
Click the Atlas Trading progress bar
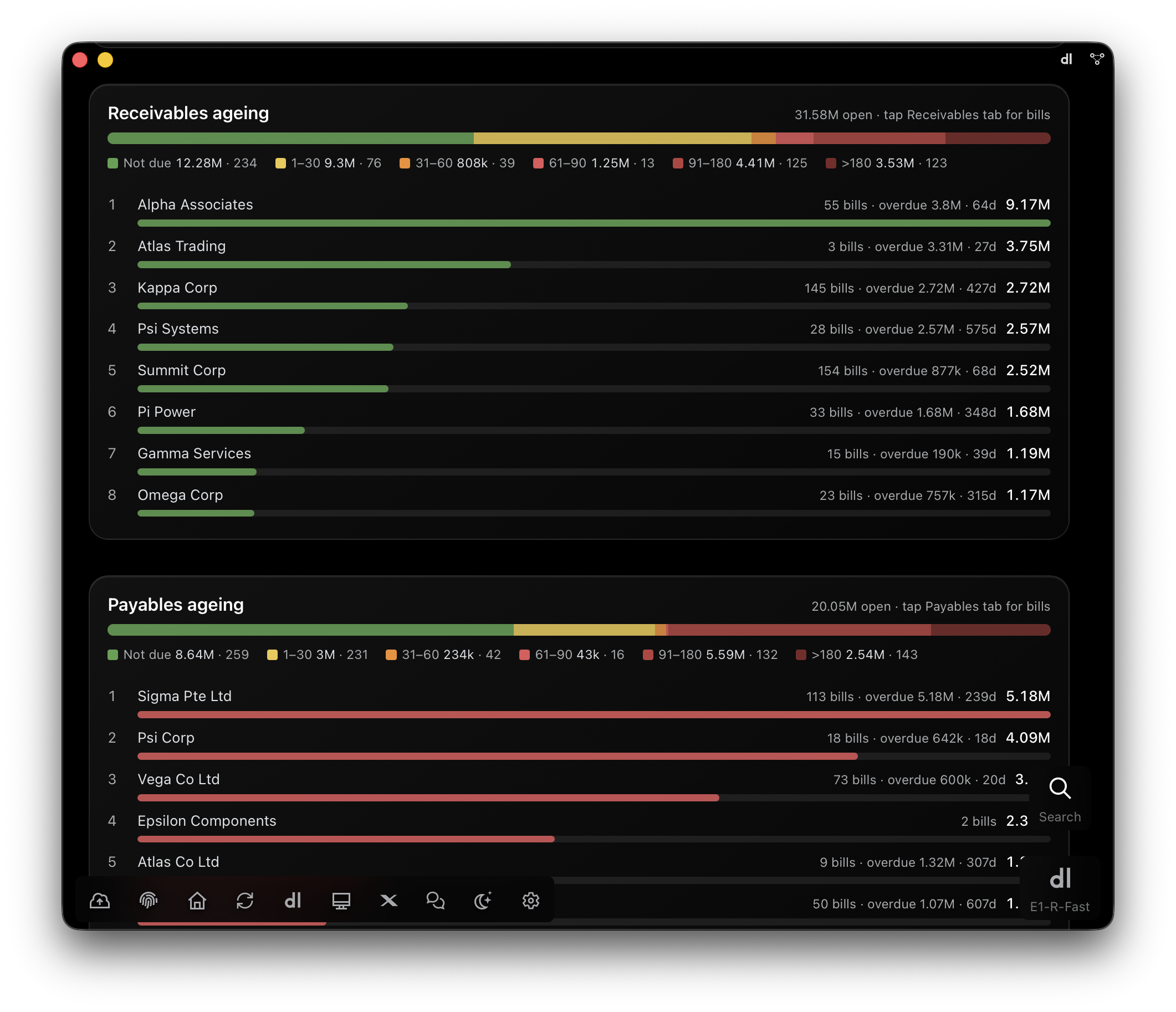point(594,264)
